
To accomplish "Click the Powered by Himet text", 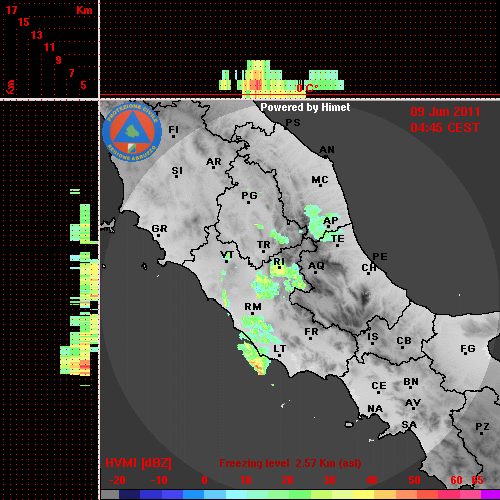I will coord(305,107).
